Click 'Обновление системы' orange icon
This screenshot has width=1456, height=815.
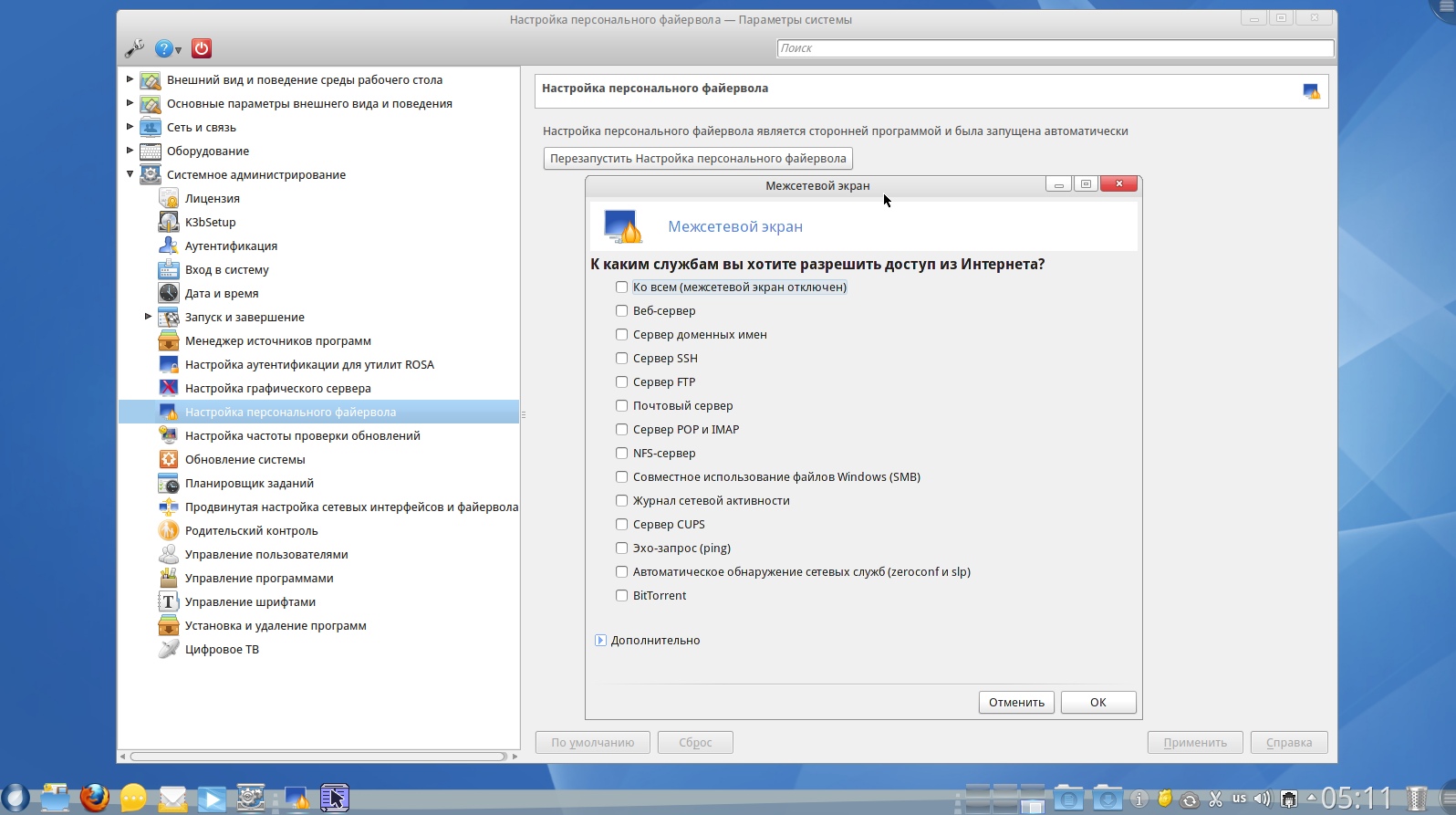tap(169, 459)
